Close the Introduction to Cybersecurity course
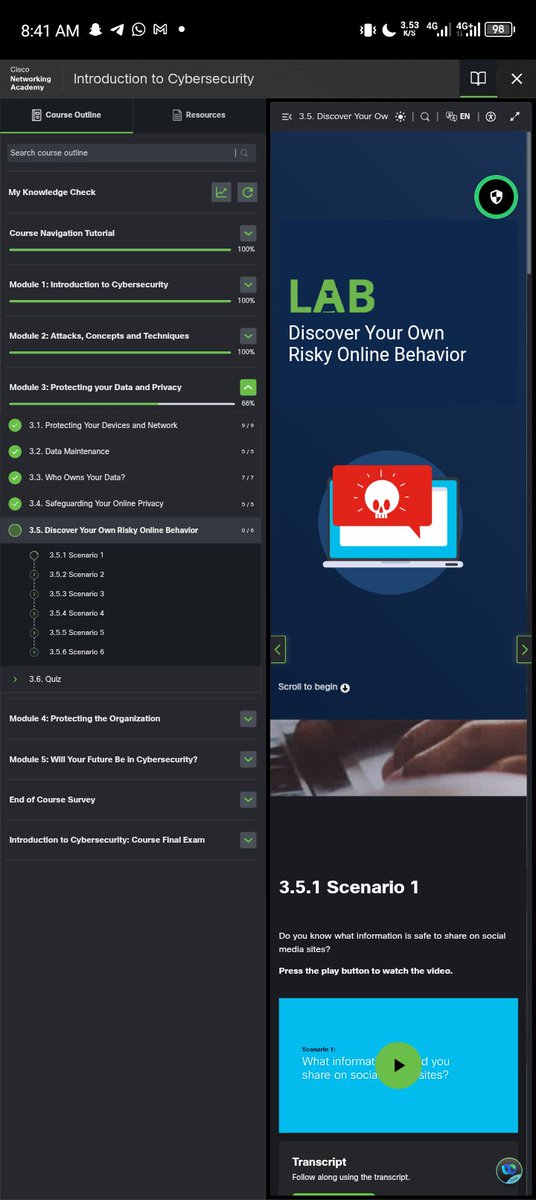Image resolution: width=536 pixels, height=1200 pixels. click(x=516, y=78)
